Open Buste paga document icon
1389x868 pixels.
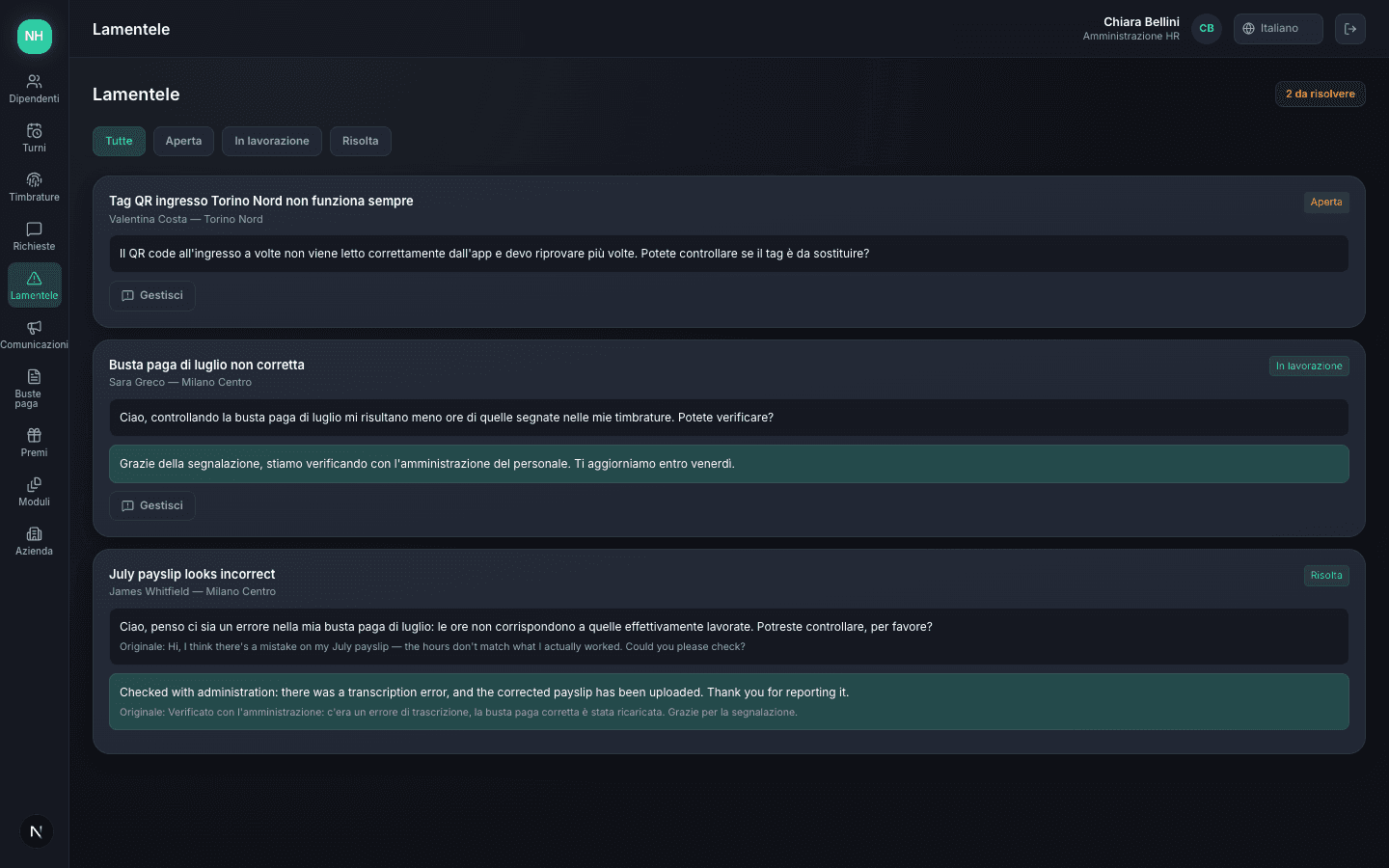[x=34, y=376]
